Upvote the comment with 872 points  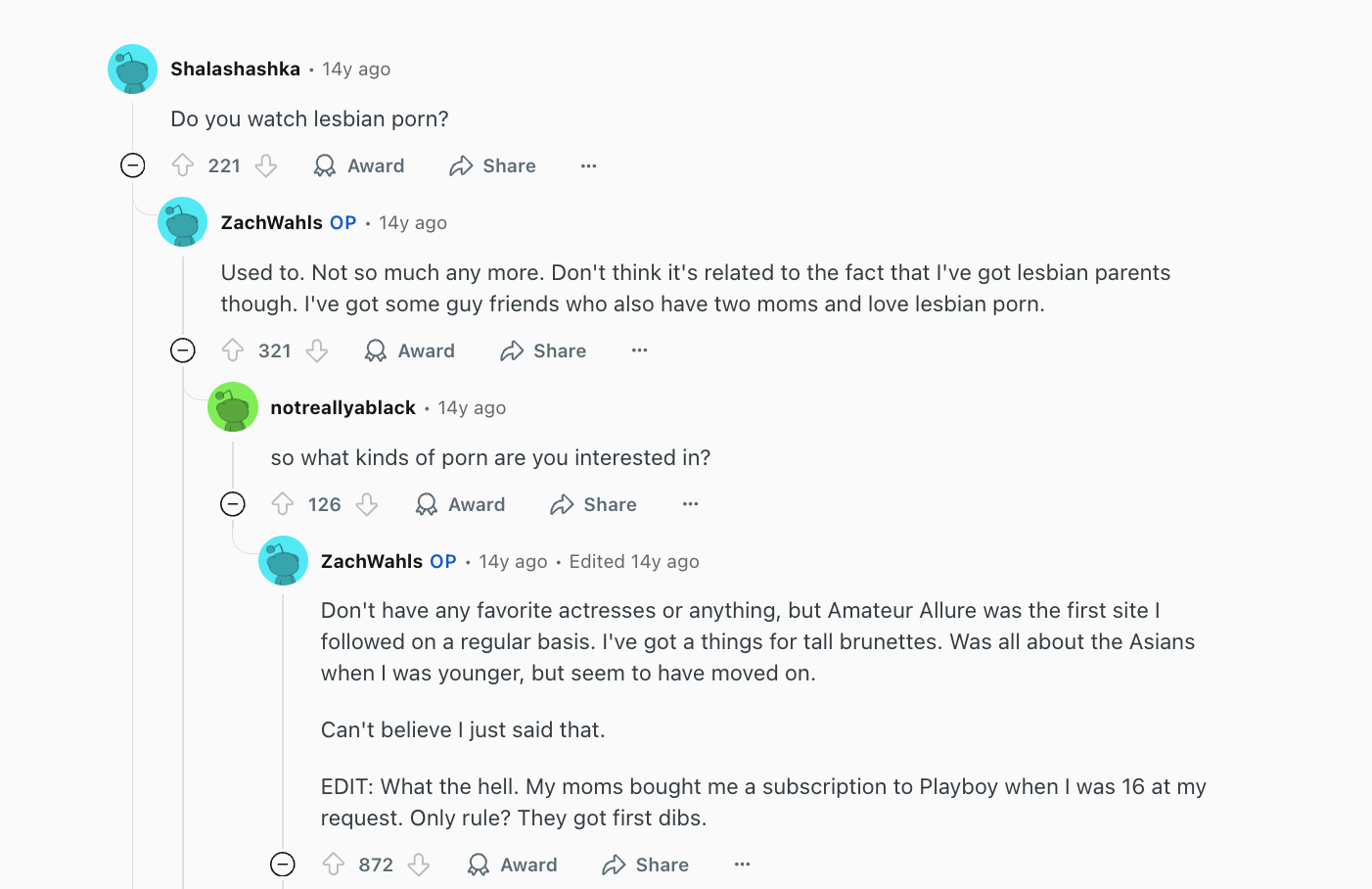tap(334, 865)
